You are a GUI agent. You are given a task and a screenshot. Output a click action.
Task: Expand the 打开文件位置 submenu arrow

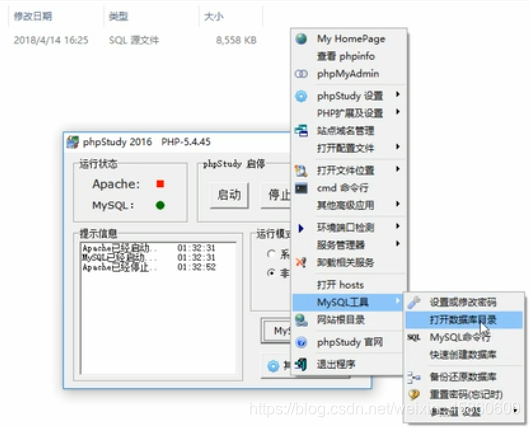[398, 169]
